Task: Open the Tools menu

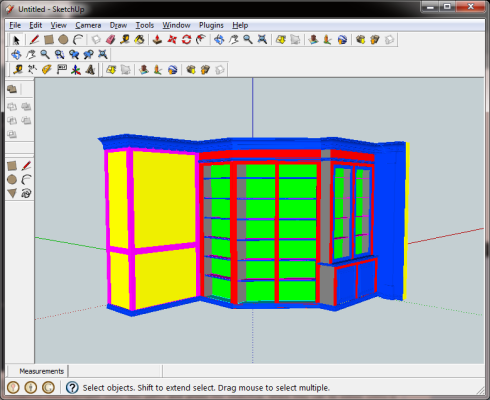Action: click(144, 25)
